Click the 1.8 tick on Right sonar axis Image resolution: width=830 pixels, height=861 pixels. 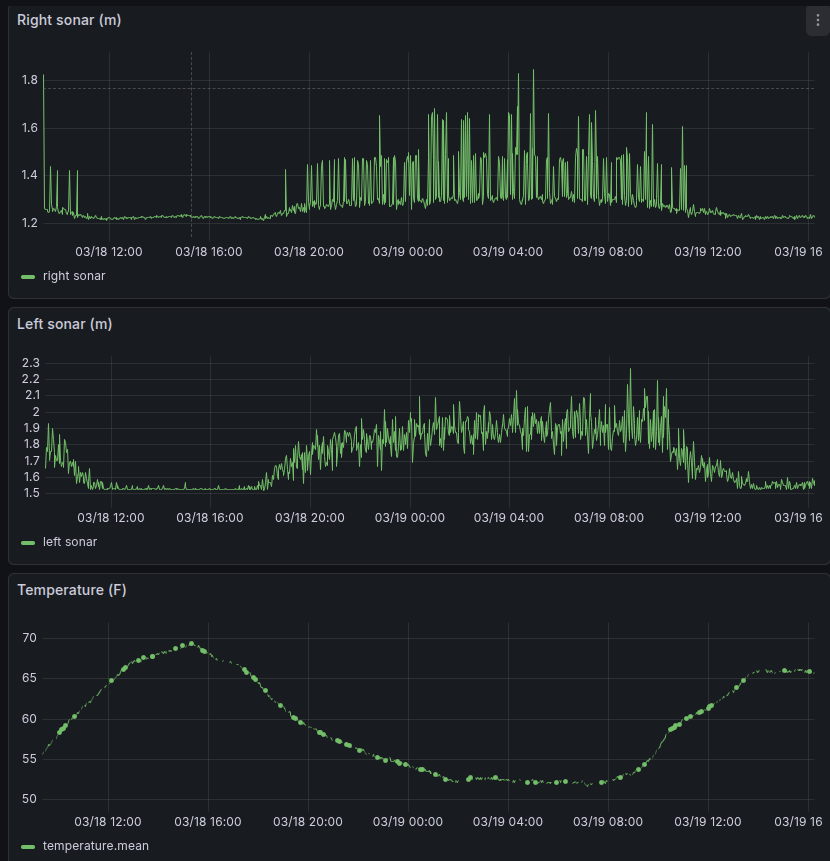pos(27,79)
